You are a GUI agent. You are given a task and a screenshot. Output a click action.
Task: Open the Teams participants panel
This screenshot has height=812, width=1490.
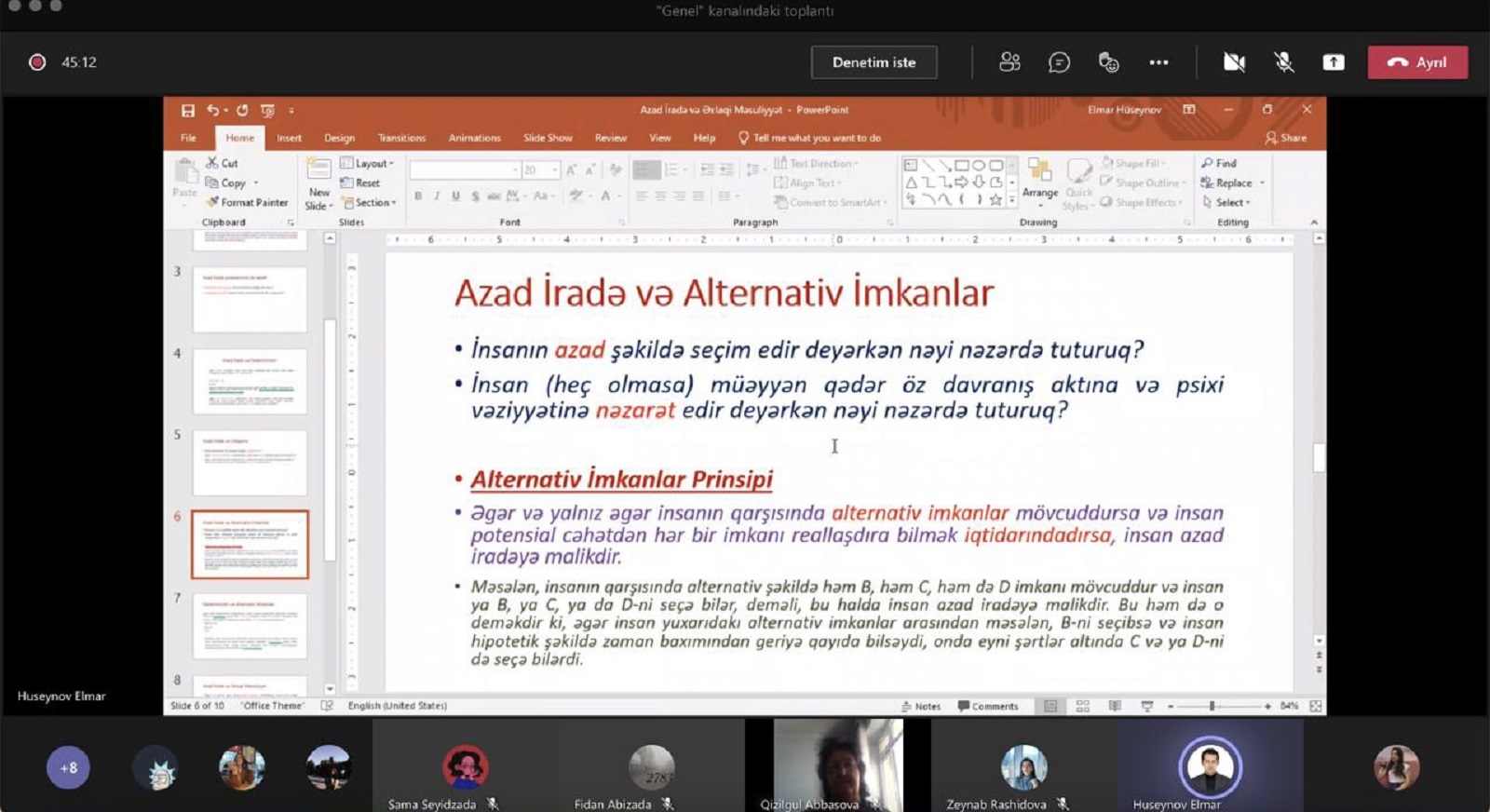1009,62
